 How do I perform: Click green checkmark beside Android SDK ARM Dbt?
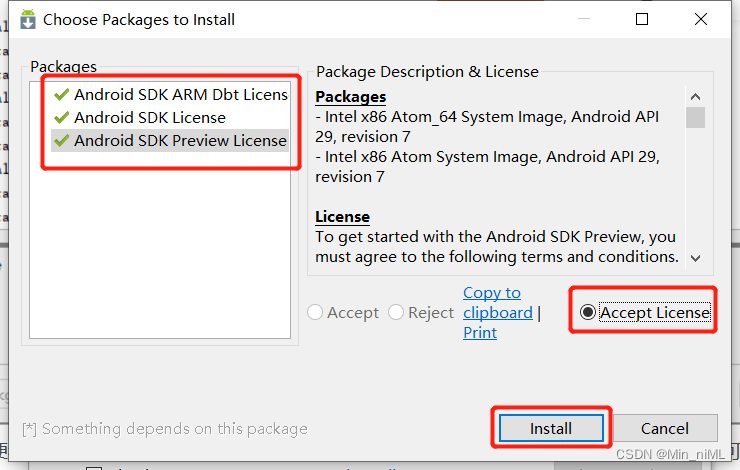click(x=61, y=94)
